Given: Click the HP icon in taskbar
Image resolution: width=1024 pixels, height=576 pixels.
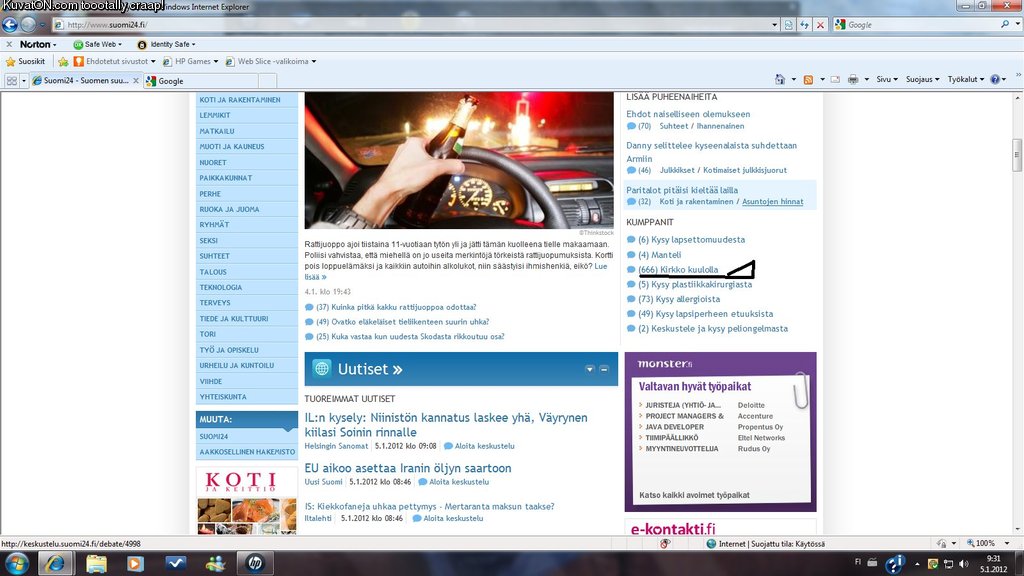Looking at the screenshot, I should (x=255, y=563).
